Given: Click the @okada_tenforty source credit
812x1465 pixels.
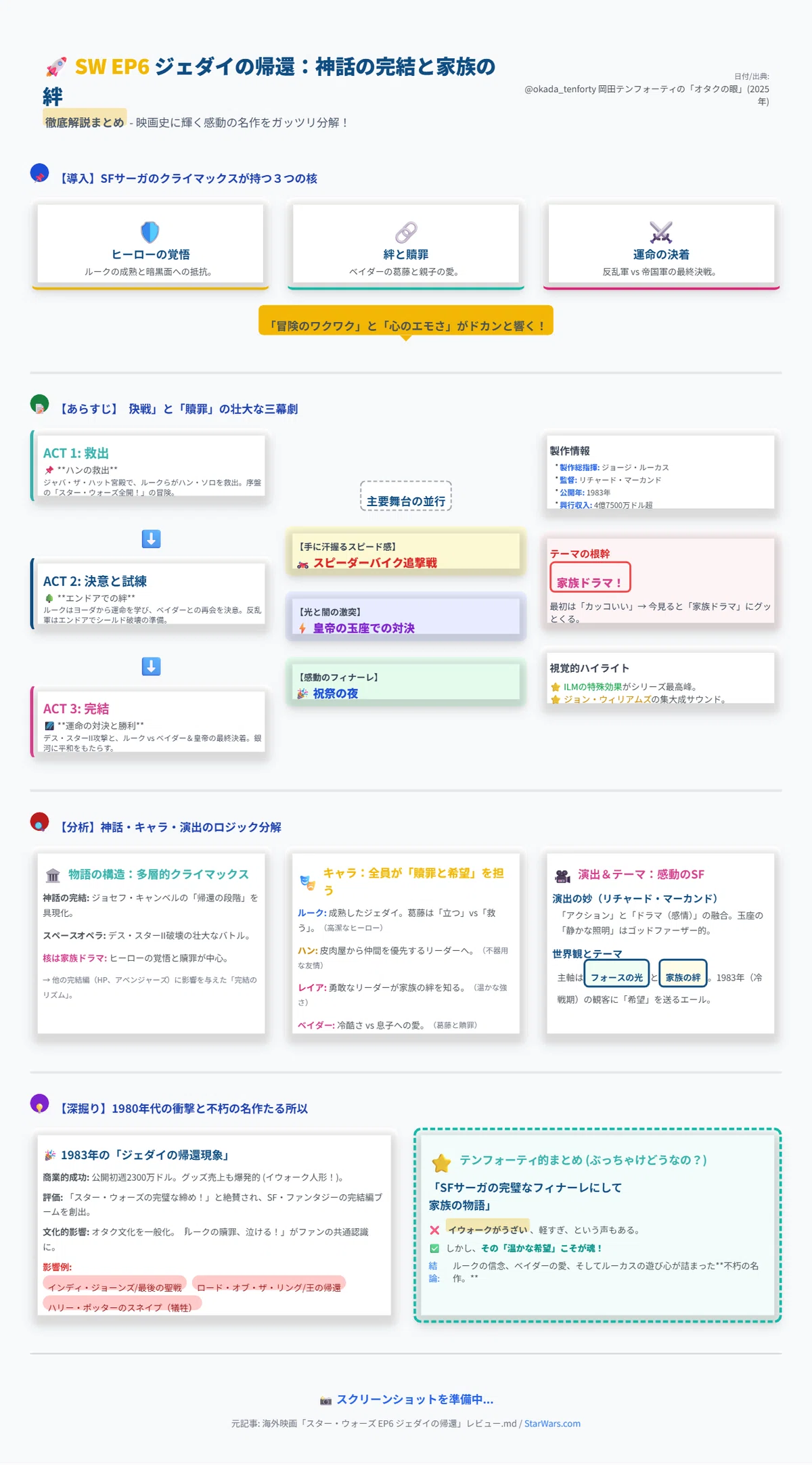Looking at the screenshot, I should click(647, 95).
